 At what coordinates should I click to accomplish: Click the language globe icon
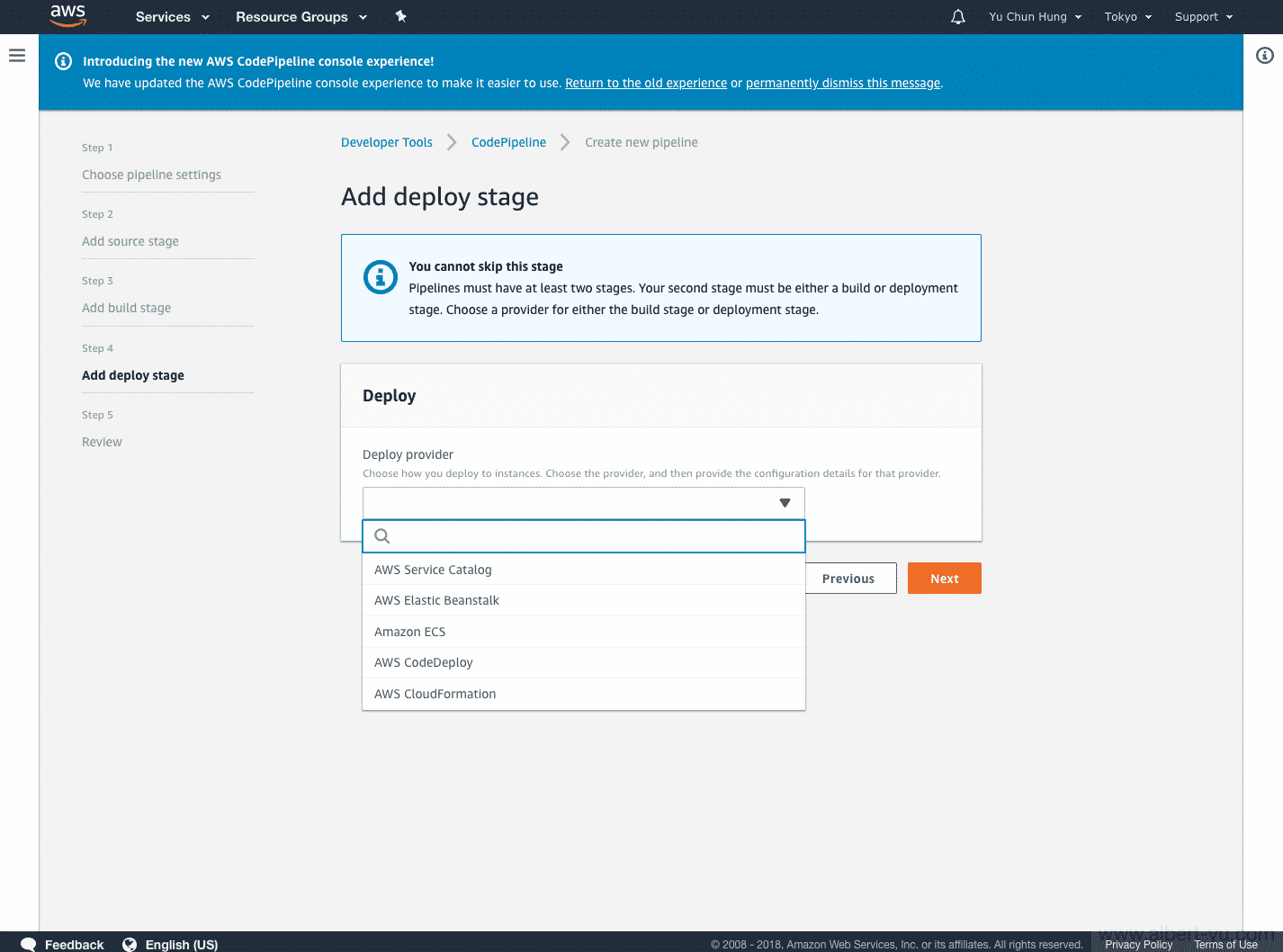point(130,944)
